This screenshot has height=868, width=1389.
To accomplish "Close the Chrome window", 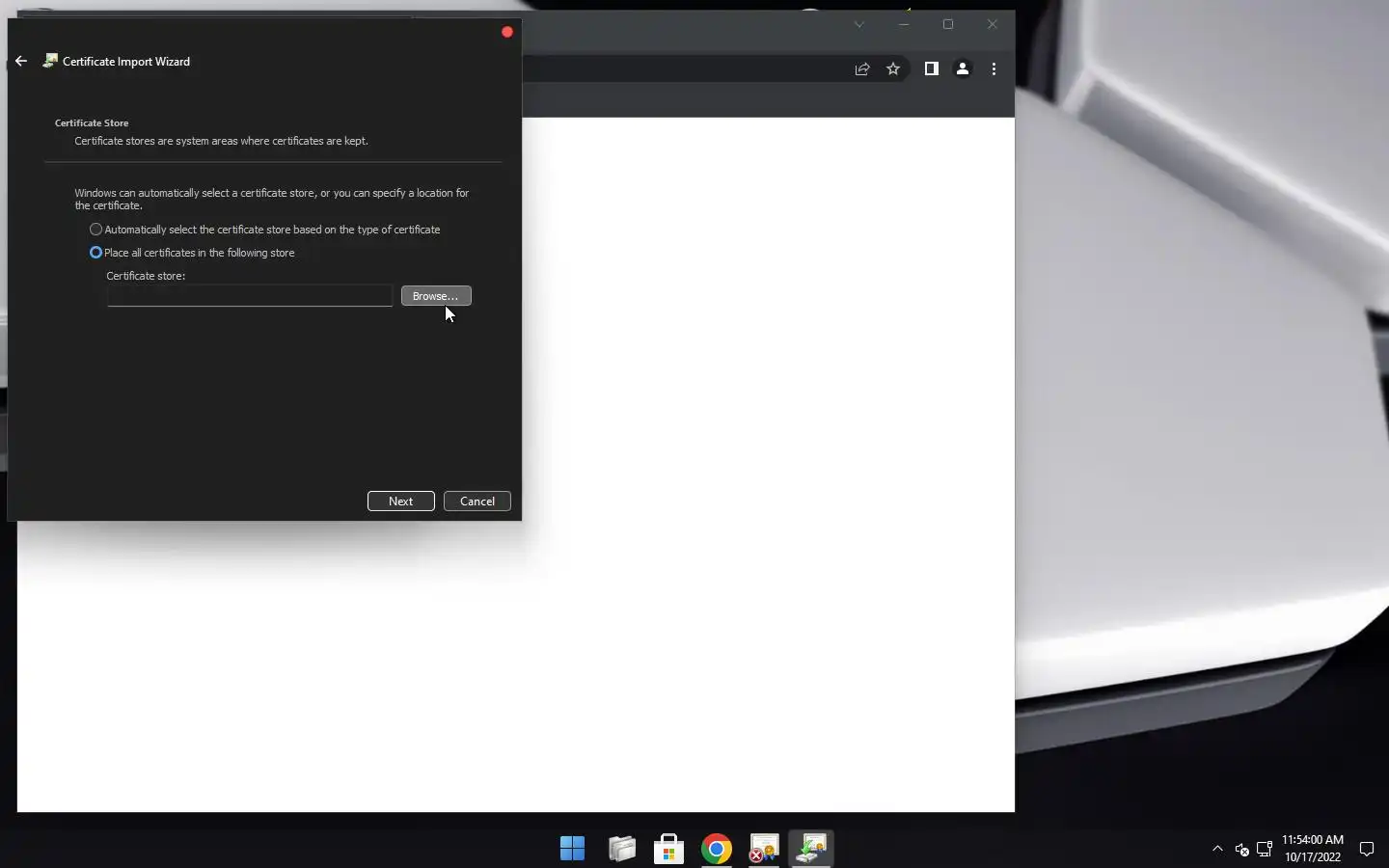I will tap(993, 24).
